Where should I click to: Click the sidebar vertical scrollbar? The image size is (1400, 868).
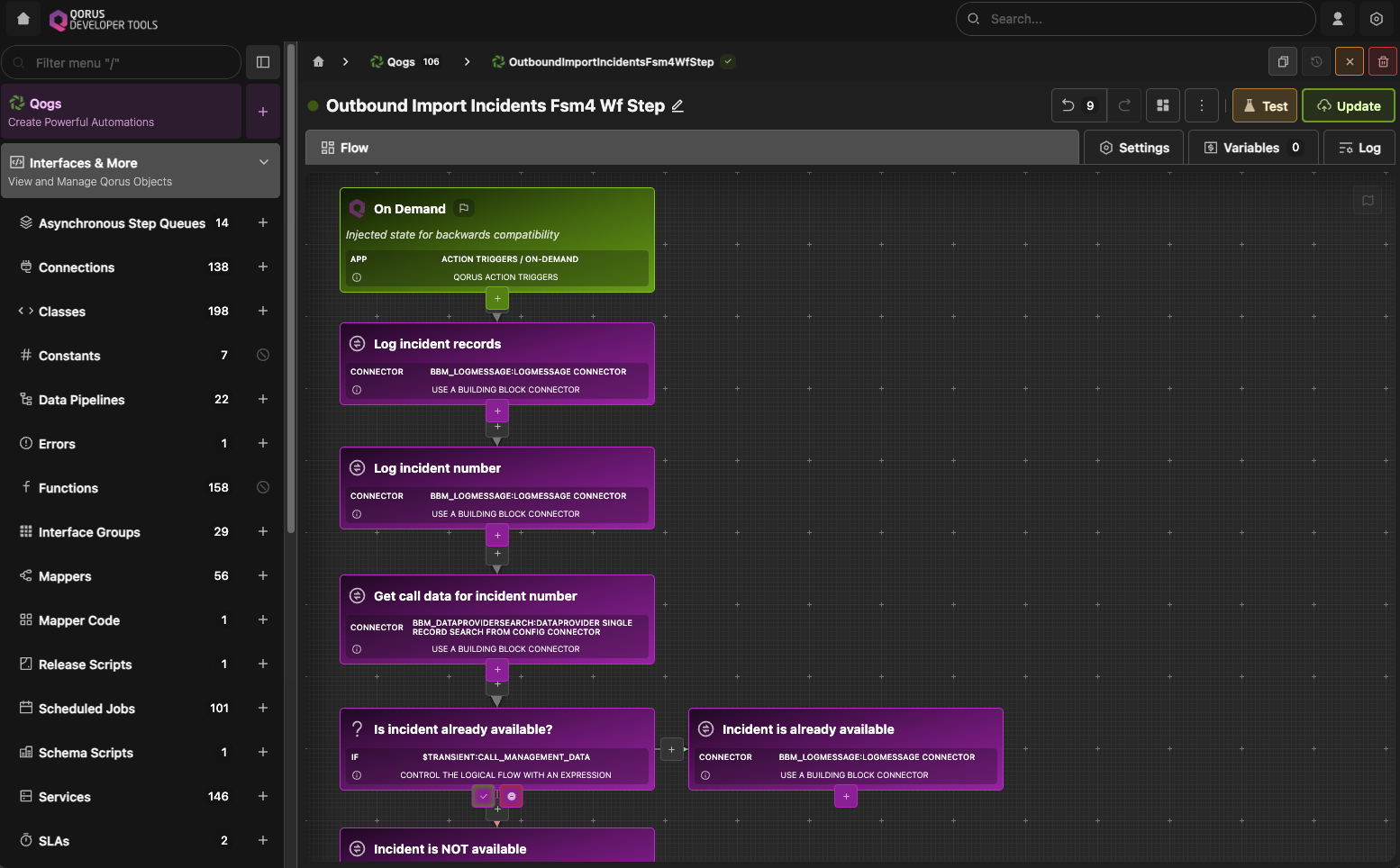click(x=291, y=288)
